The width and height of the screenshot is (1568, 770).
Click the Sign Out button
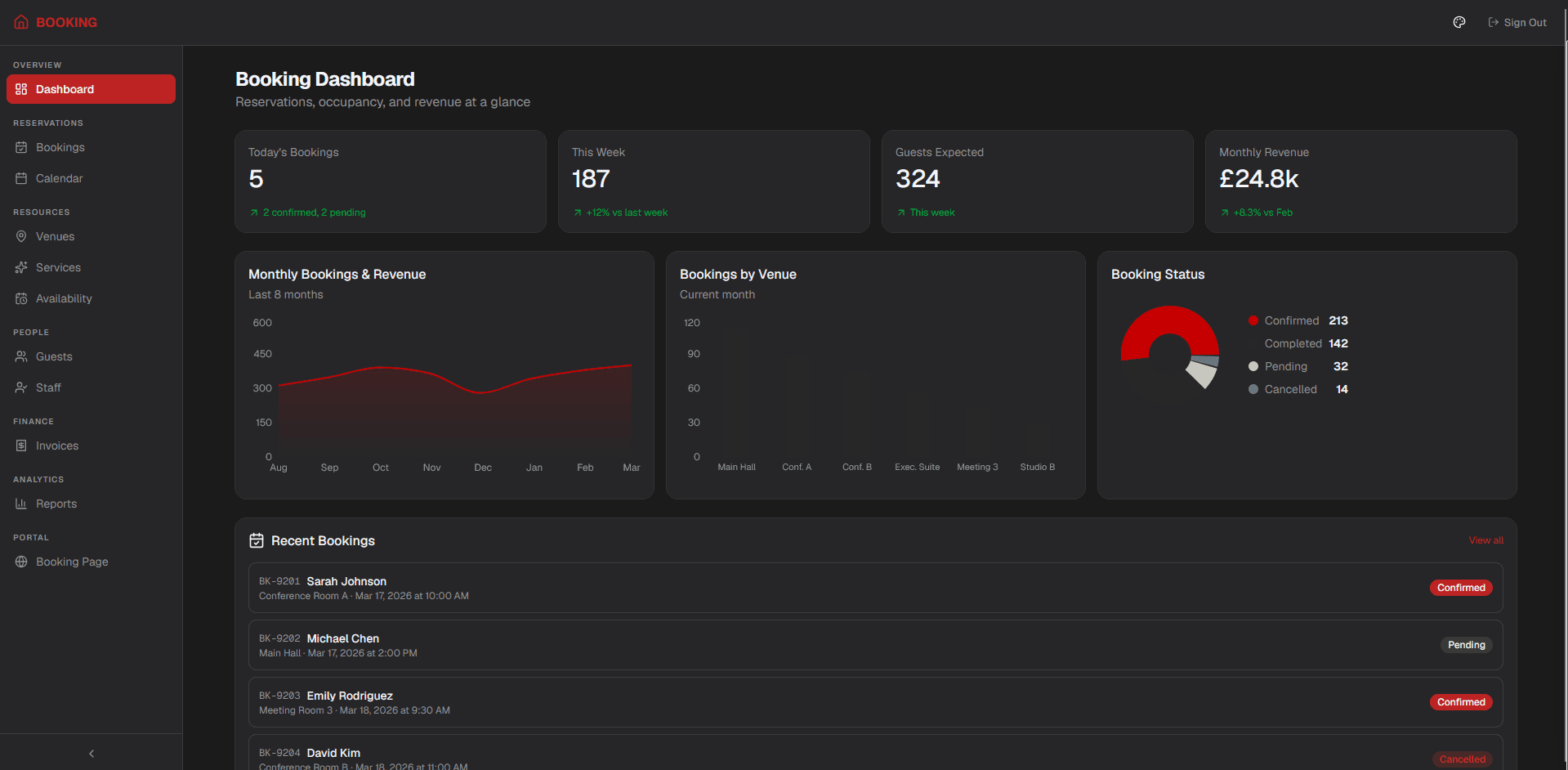(1517, 22)
